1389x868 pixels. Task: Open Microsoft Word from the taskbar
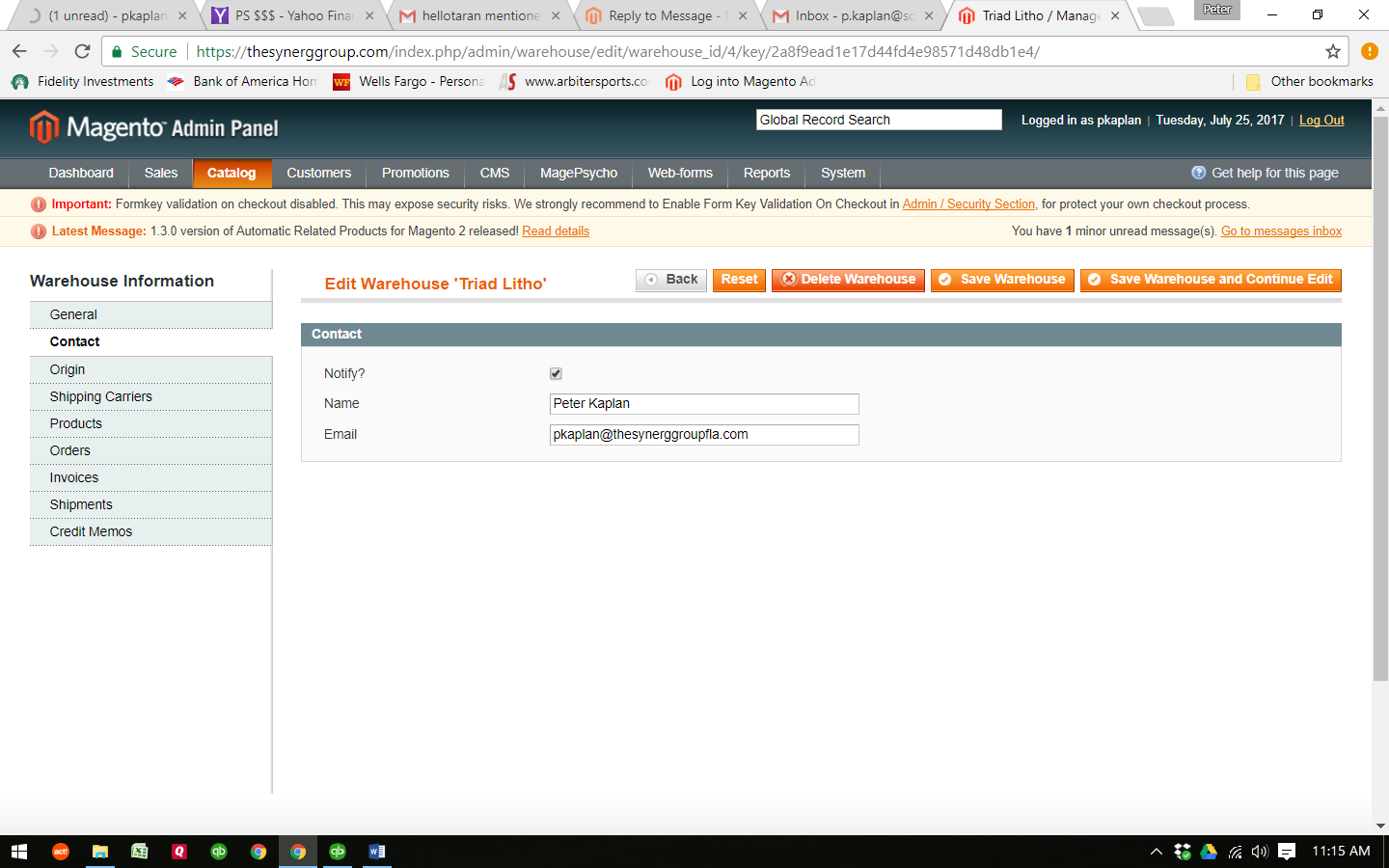click(x=376, y=852)
